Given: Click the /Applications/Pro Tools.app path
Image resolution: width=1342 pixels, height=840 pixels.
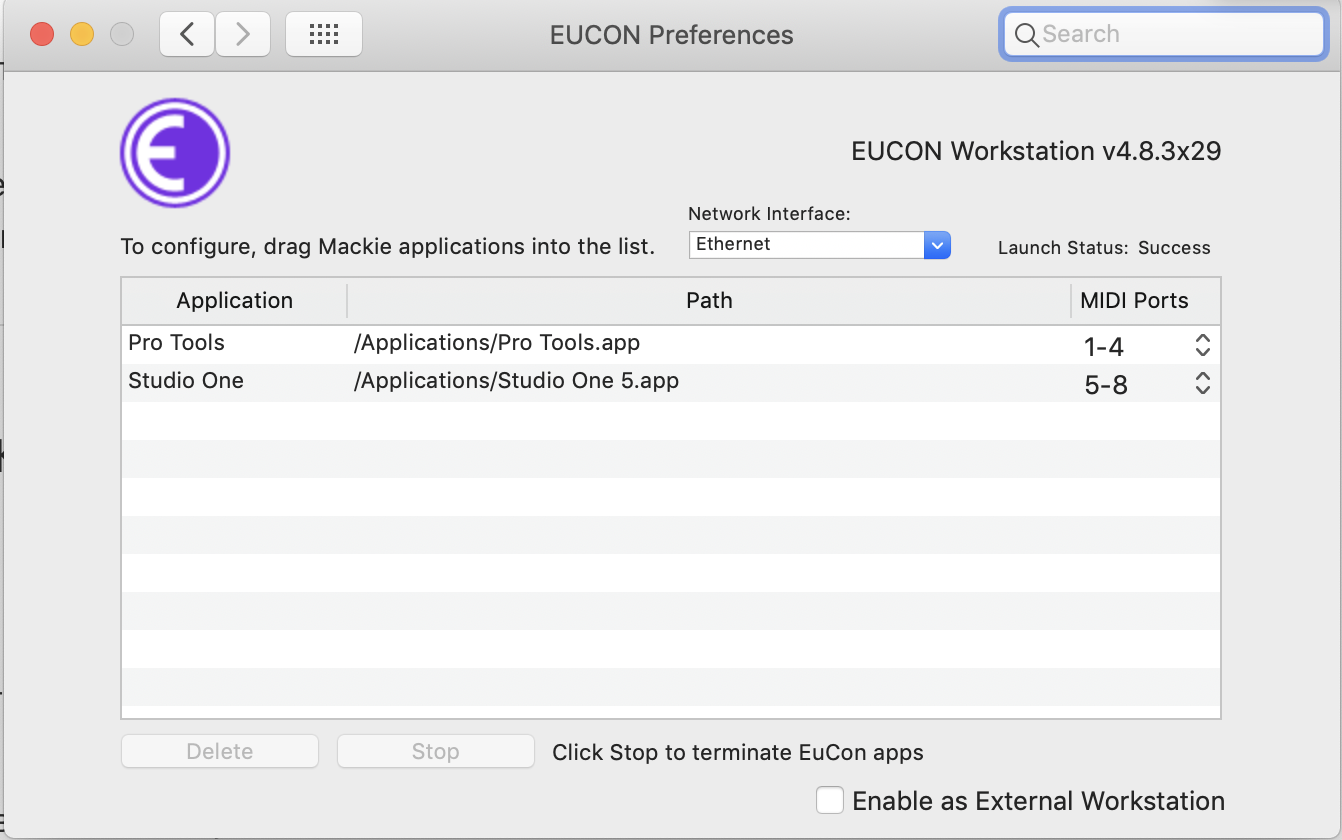Looking at the screenshot, I should [497, 343].
